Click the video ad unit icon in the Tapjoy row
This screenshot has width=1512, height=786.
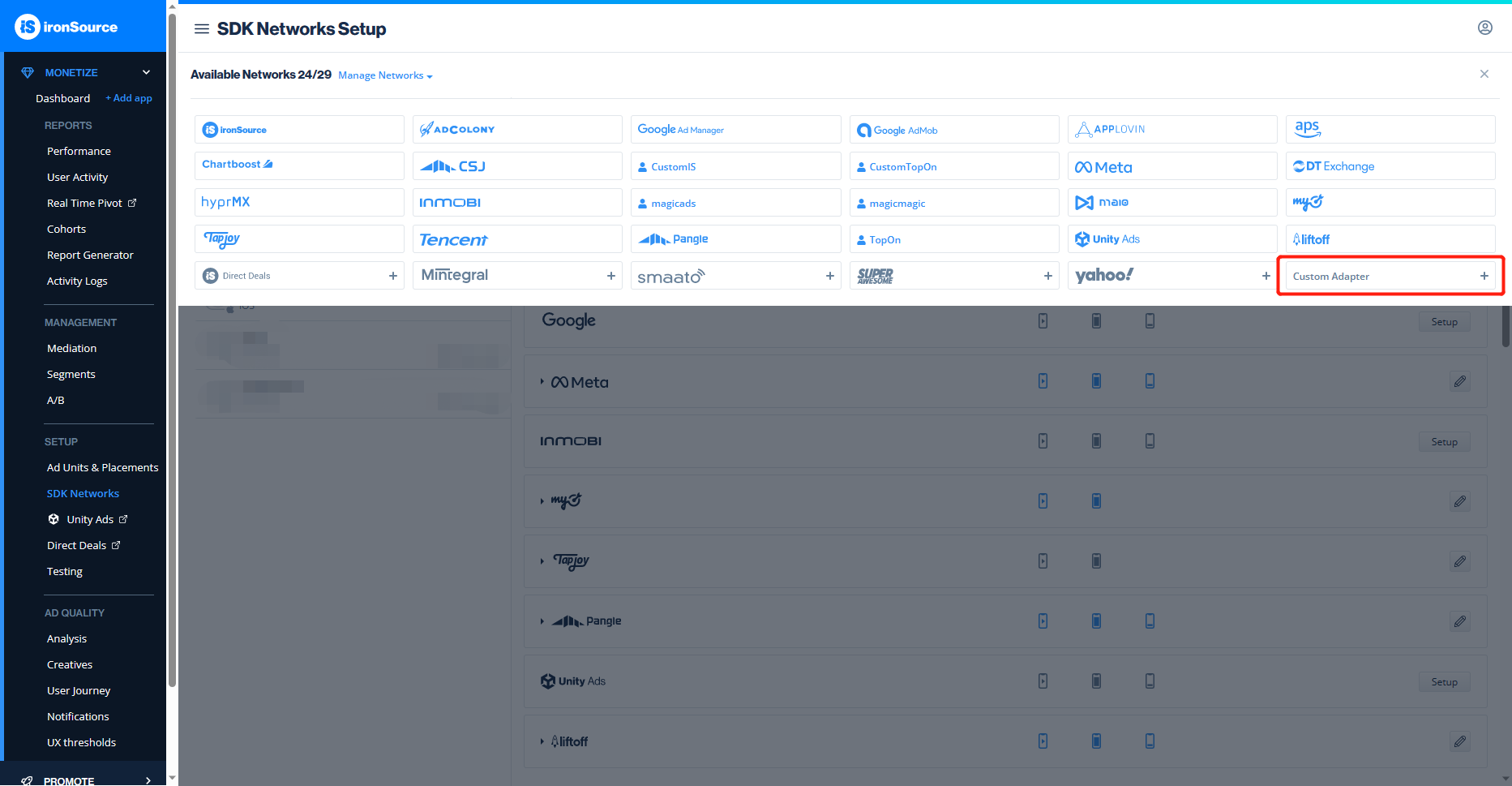[1043, 561]
